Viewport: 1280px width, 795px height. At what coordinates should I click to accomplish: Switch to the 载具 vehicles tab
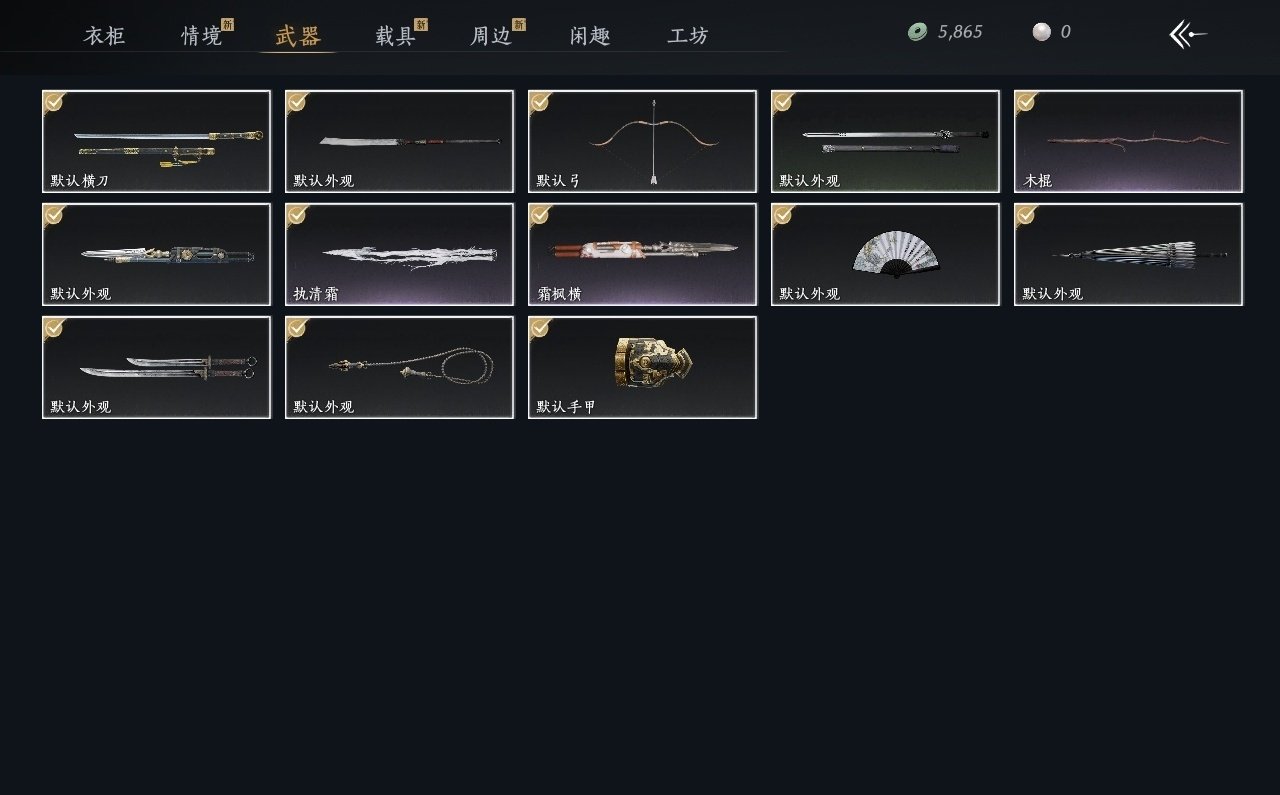tap(396, 36)
